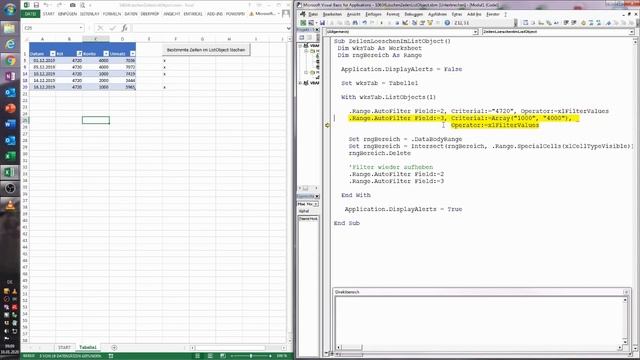640x360 pixels.
Task: Click the yellow execution arrow in code margin
Action: 327,125
